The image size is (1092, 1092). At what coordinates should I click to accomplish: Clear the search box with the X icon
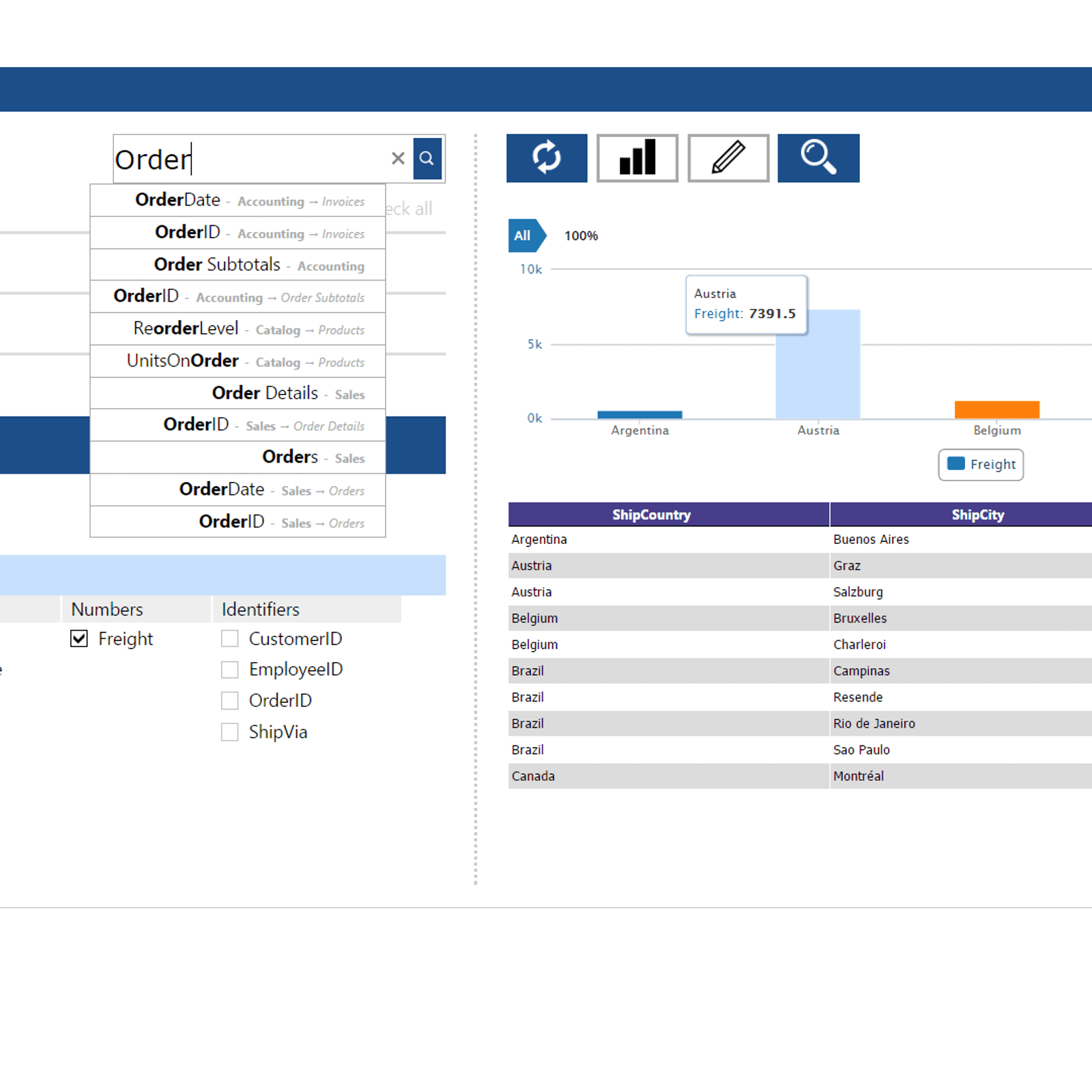pyautogui.click(x=398, y=158)
